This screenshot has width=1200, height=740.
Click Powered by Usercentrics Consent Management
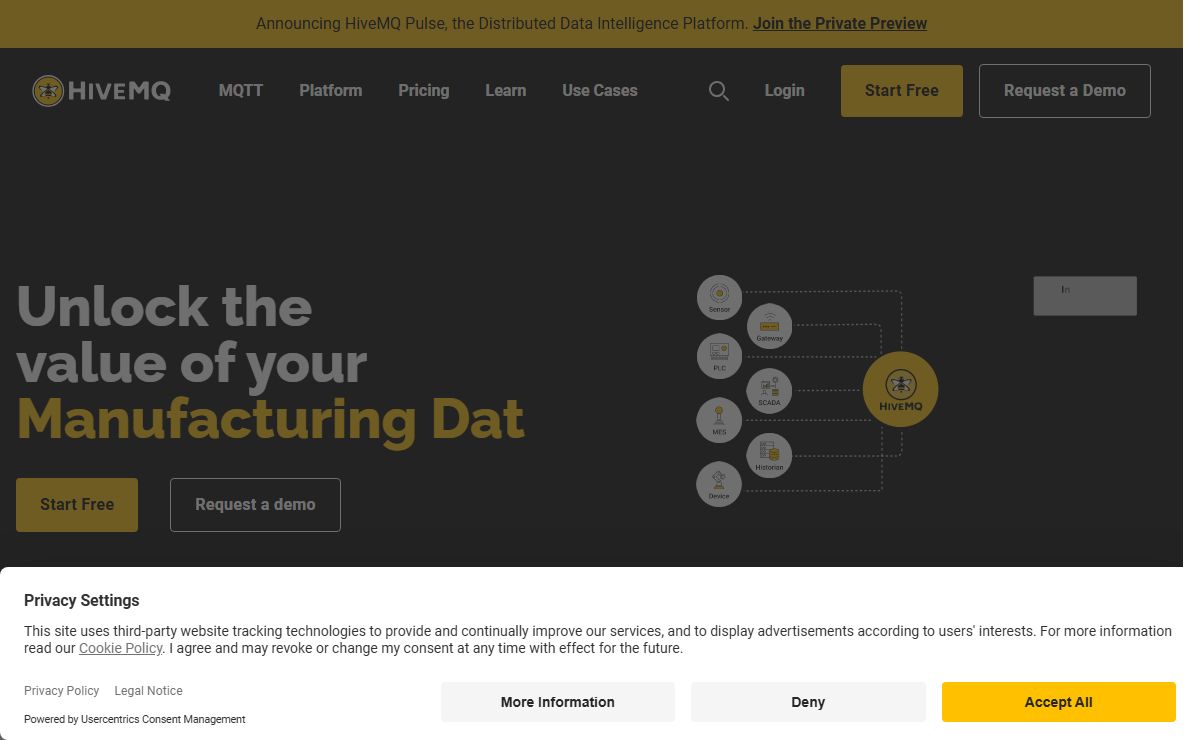[135, 719]
